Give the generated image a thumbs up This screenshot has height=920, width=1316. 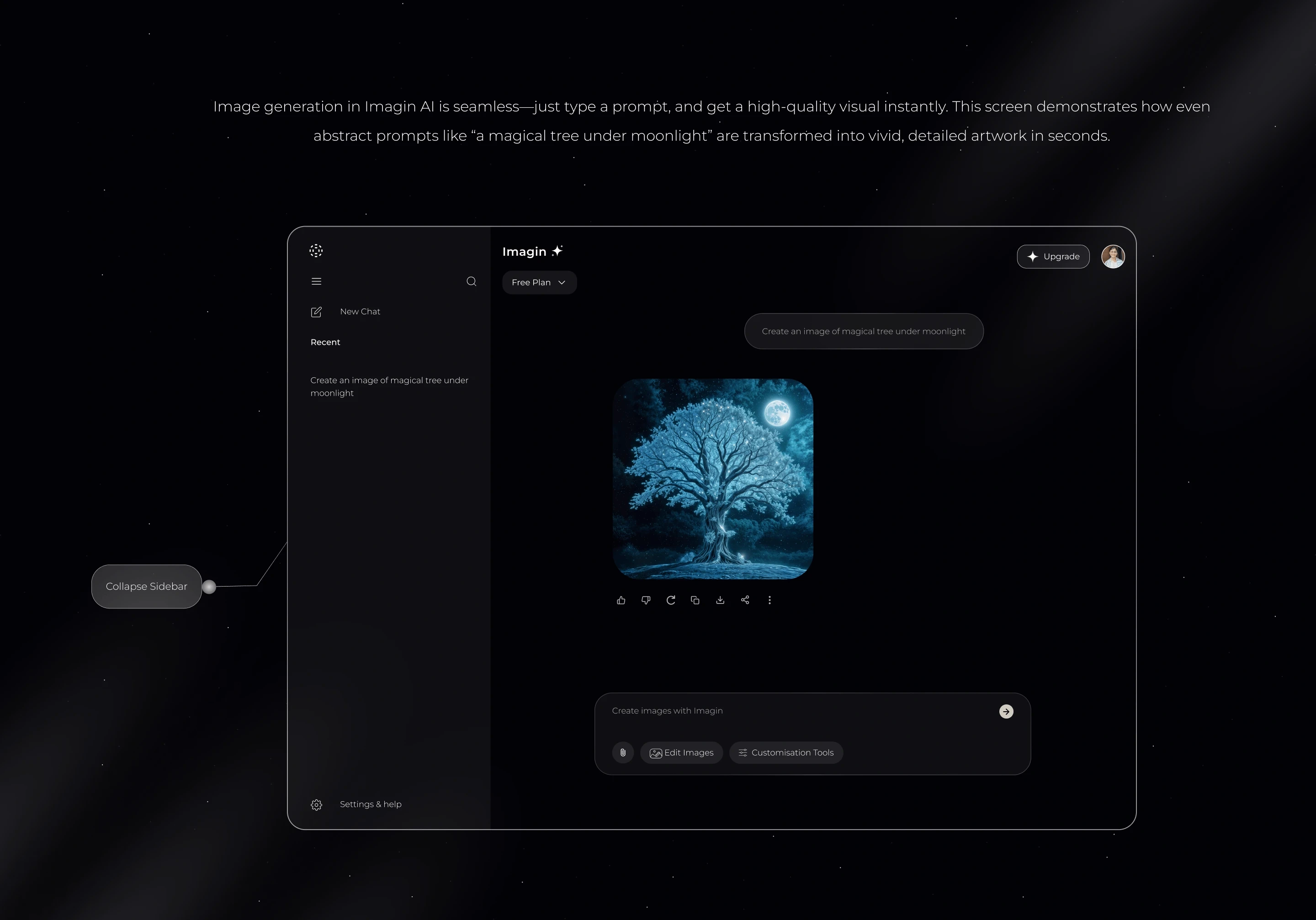[x=621, y=600]
